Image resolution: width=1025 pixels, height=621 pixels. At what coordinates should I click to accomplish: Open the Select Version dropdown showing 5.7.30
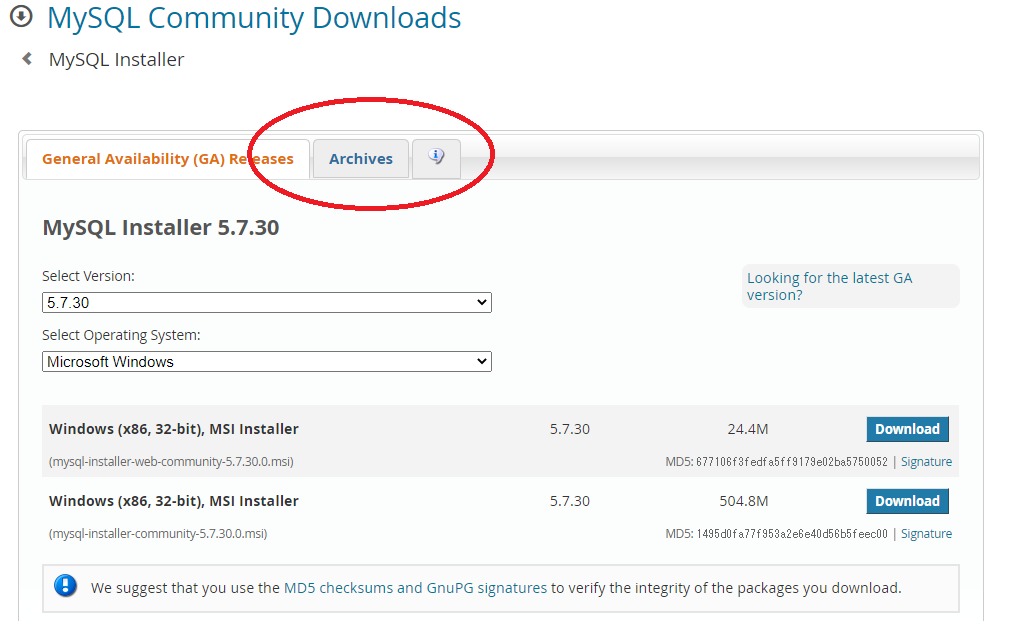[267, 303]
